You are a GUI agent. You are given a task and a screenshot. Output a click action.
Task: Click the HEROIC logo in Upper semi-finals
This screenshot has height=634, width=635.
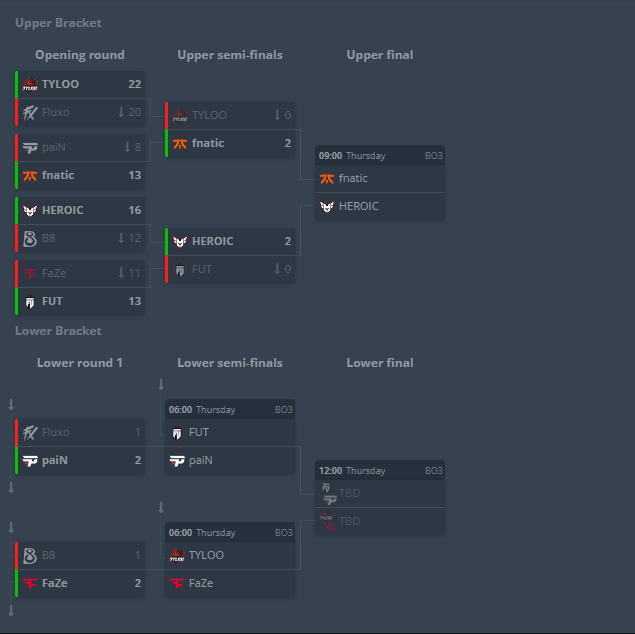(180, 242)
